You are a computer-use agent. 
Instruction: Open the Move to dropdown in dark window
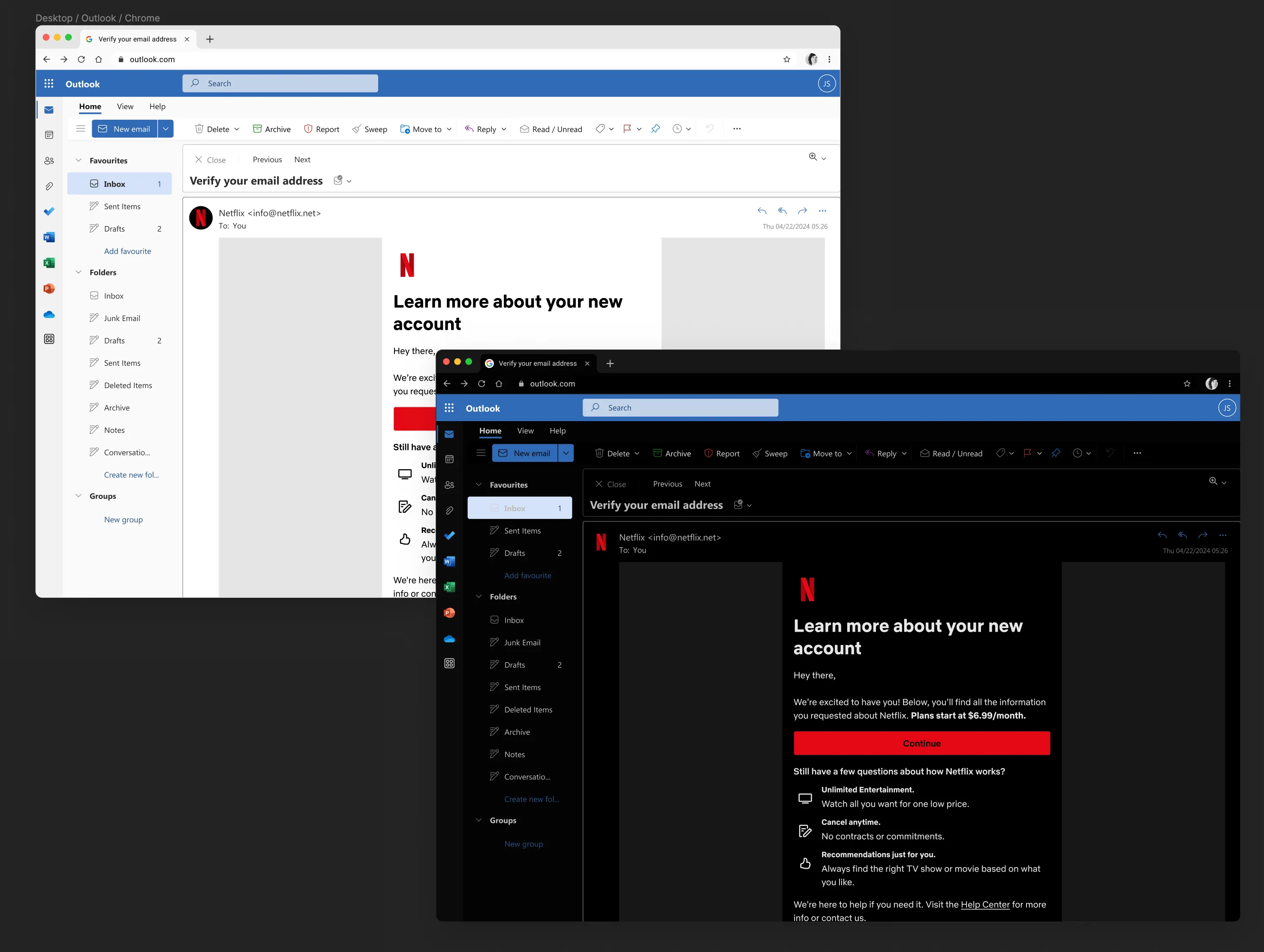pyautogui.click(x=849, y=454)
